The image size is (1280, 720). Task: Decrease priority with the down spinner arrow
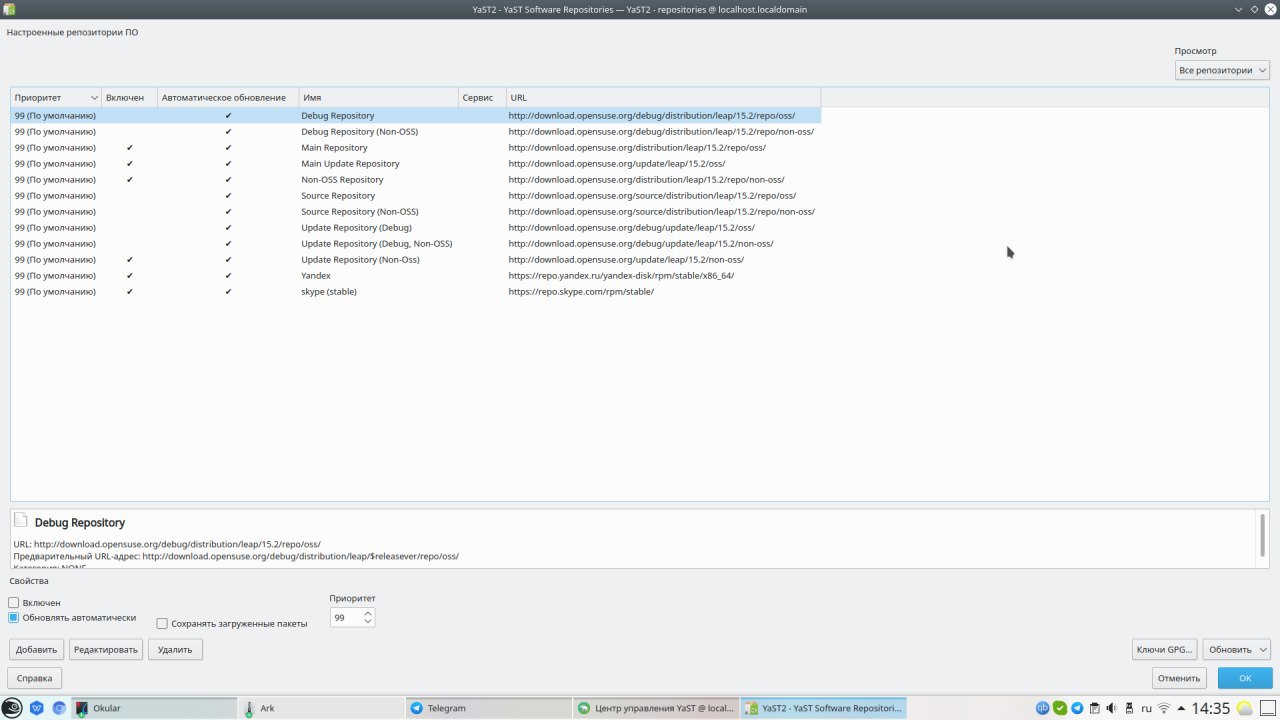[368, 622]
